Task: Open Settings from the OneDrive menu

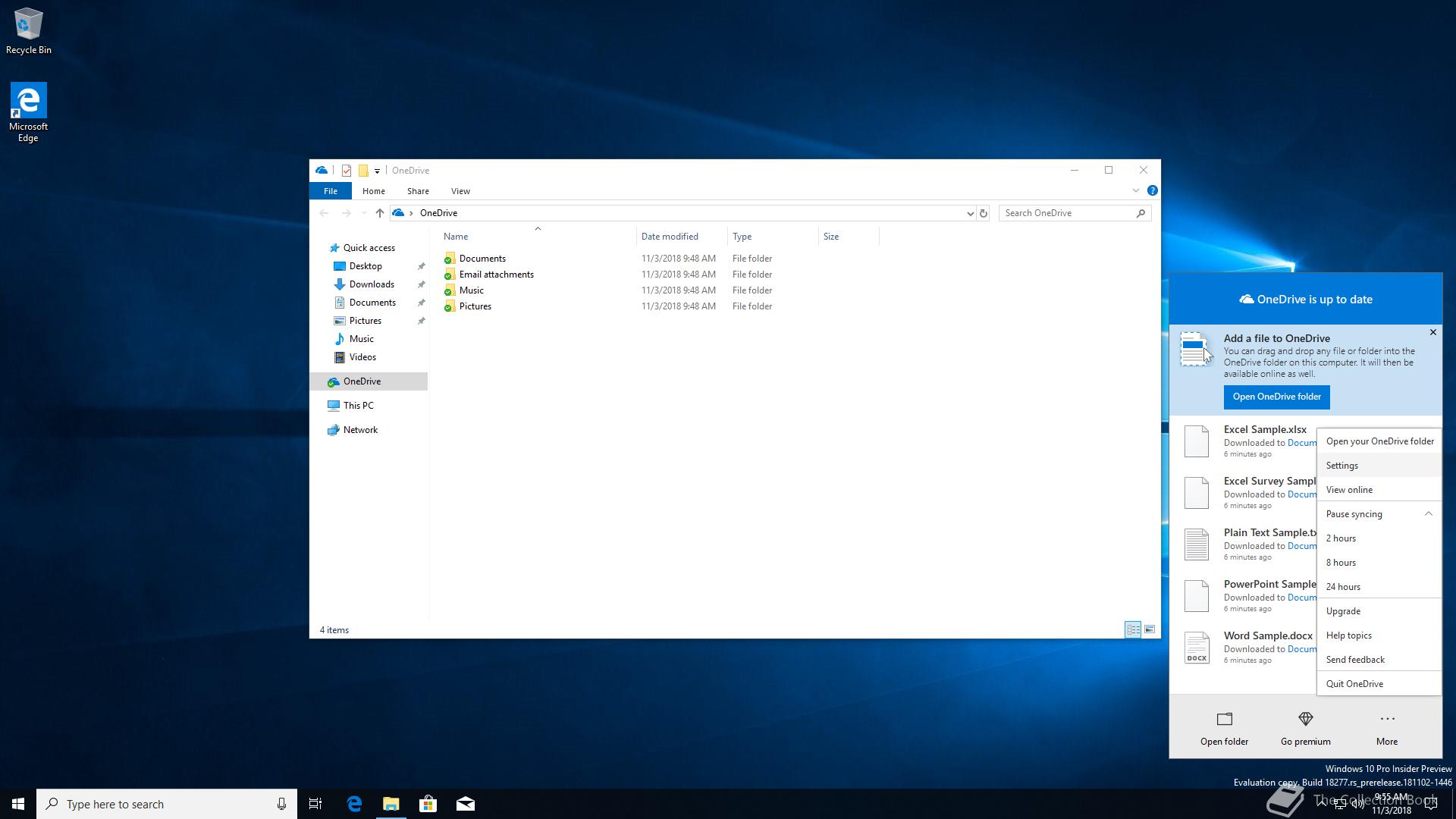Action: (x=1379, y=466)
